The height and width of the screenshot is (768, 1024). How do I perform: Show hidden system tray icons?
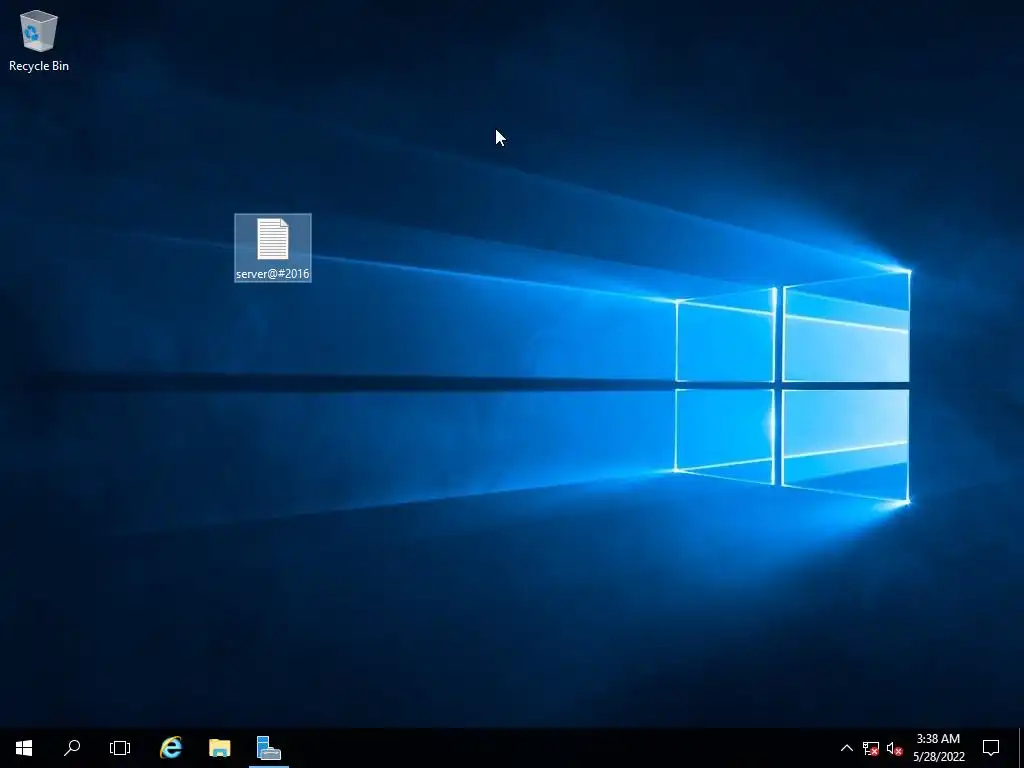846,748
